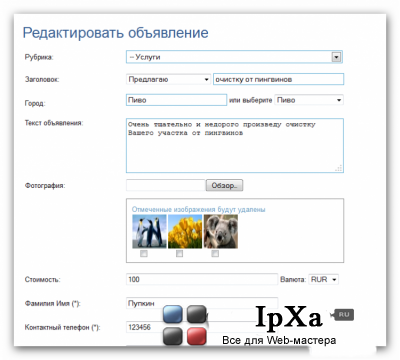Click the Рубрика label
The width and height of the screenshot is (400, 360).
click(39, 57)
